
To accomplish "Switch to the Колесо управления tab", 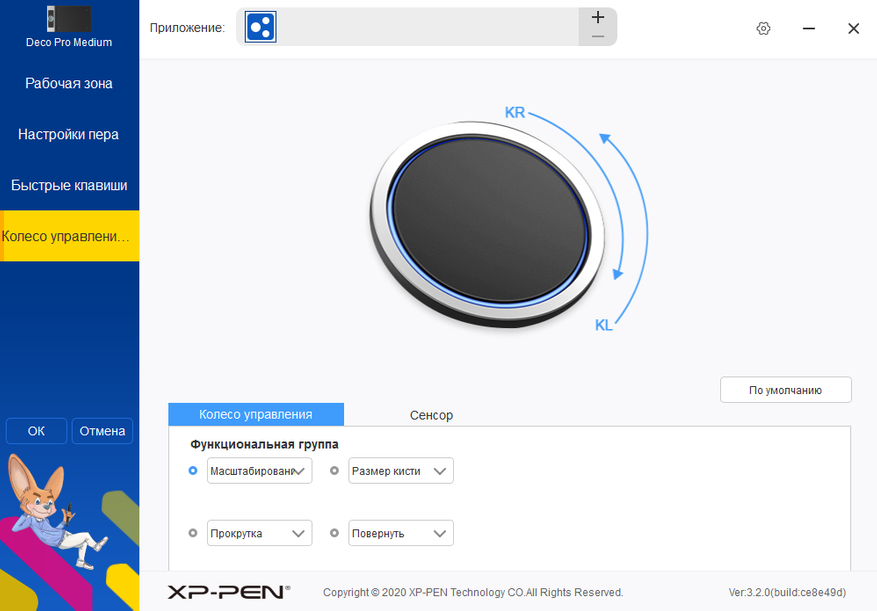I will [x=256, y=415].
